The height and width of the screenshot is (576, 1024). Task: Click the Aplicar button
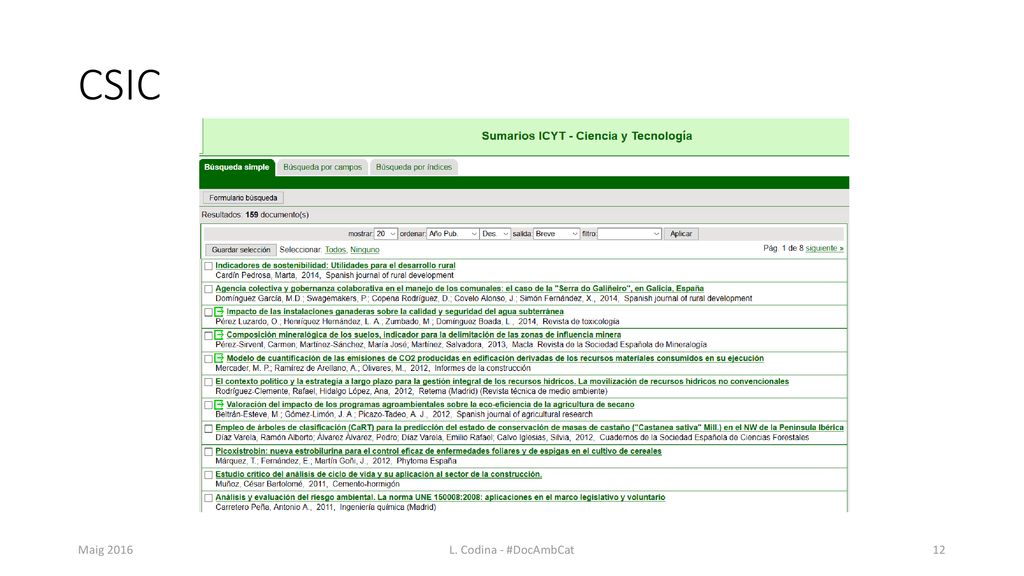pyautogui.click(x=681, y=234)
